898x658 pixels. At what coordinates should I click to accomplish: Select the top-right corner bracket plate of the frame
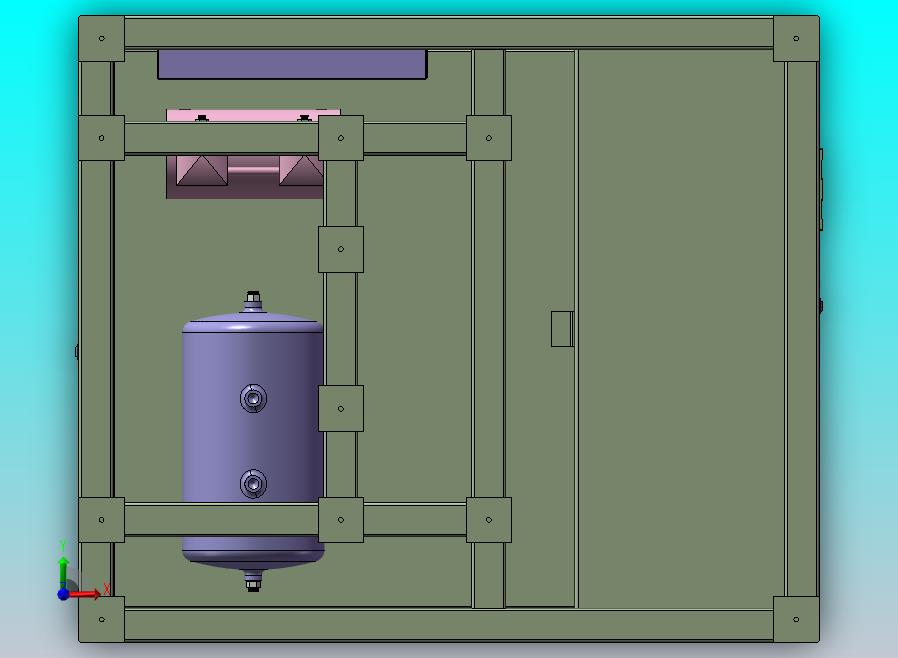pos(796,38)
